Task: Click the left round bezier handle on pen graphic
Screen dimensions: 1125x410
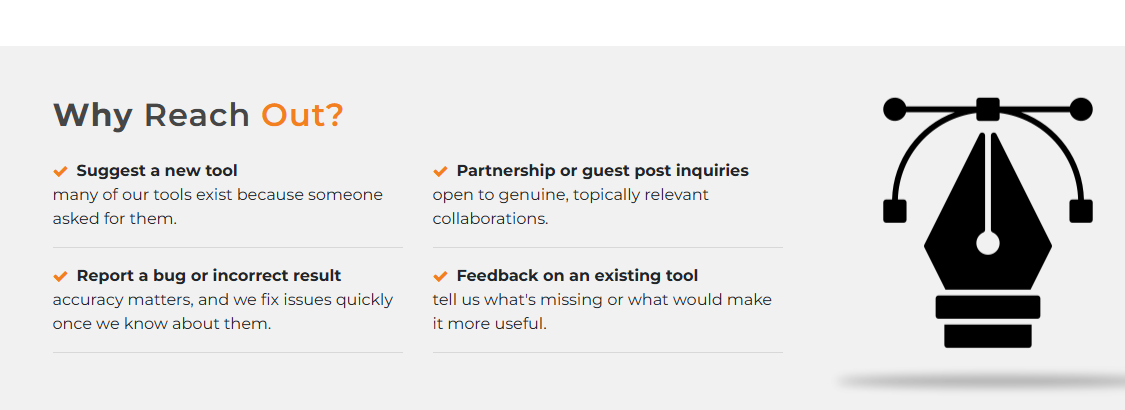Action: pyautogui.click(x=894, y=109)
